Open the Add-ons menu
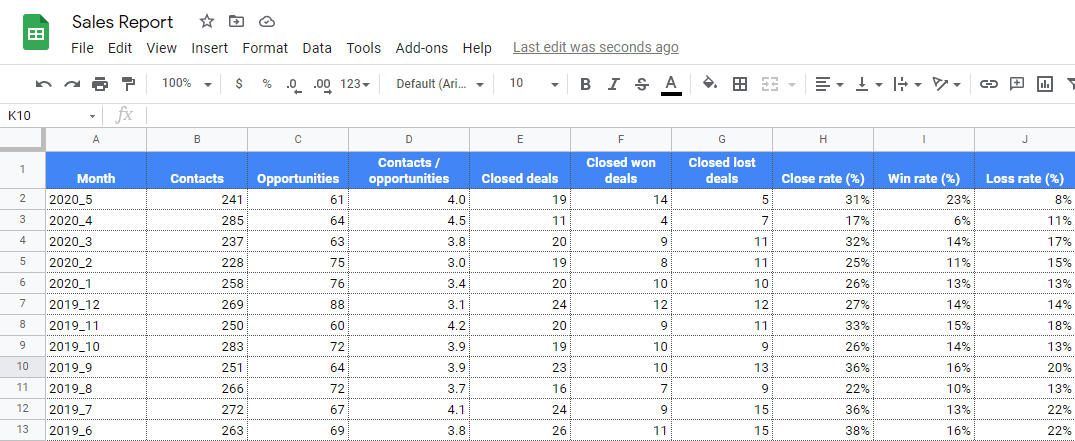Viewport: 1075px width, 441px height. pos(422,48)
